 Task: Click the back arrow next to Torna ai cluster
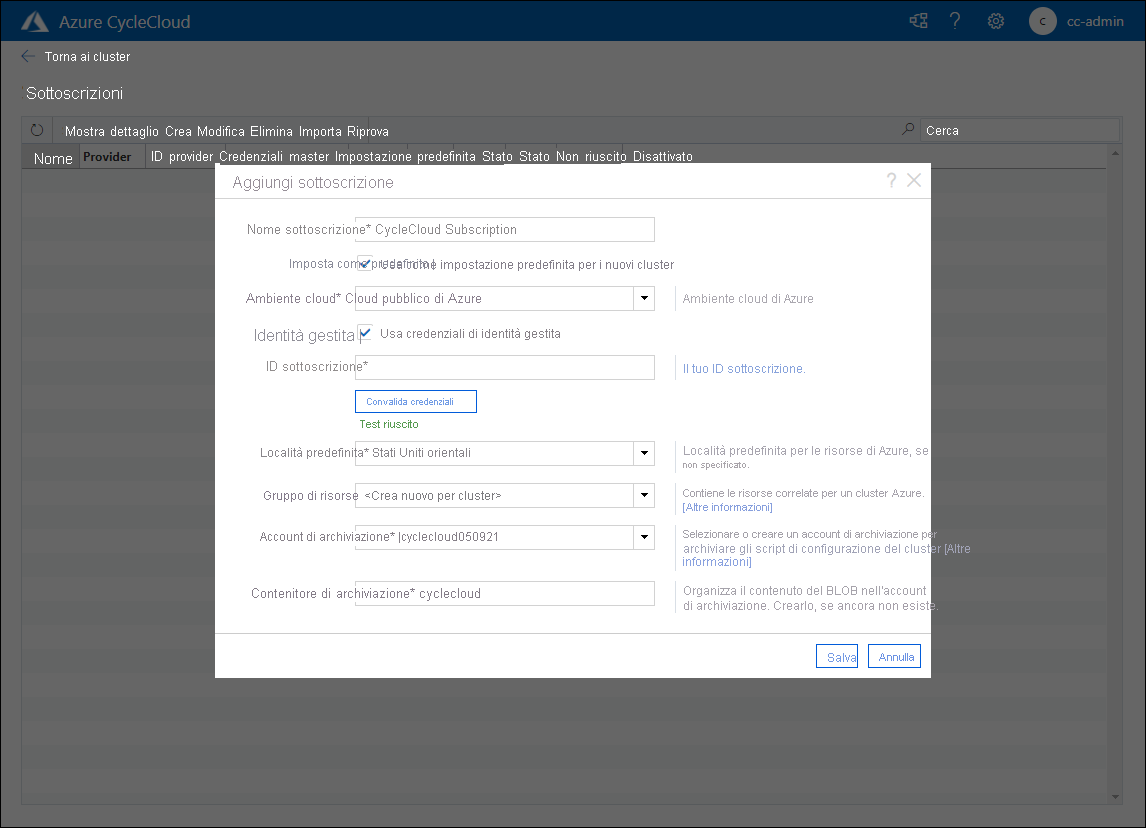pos(27,56)
